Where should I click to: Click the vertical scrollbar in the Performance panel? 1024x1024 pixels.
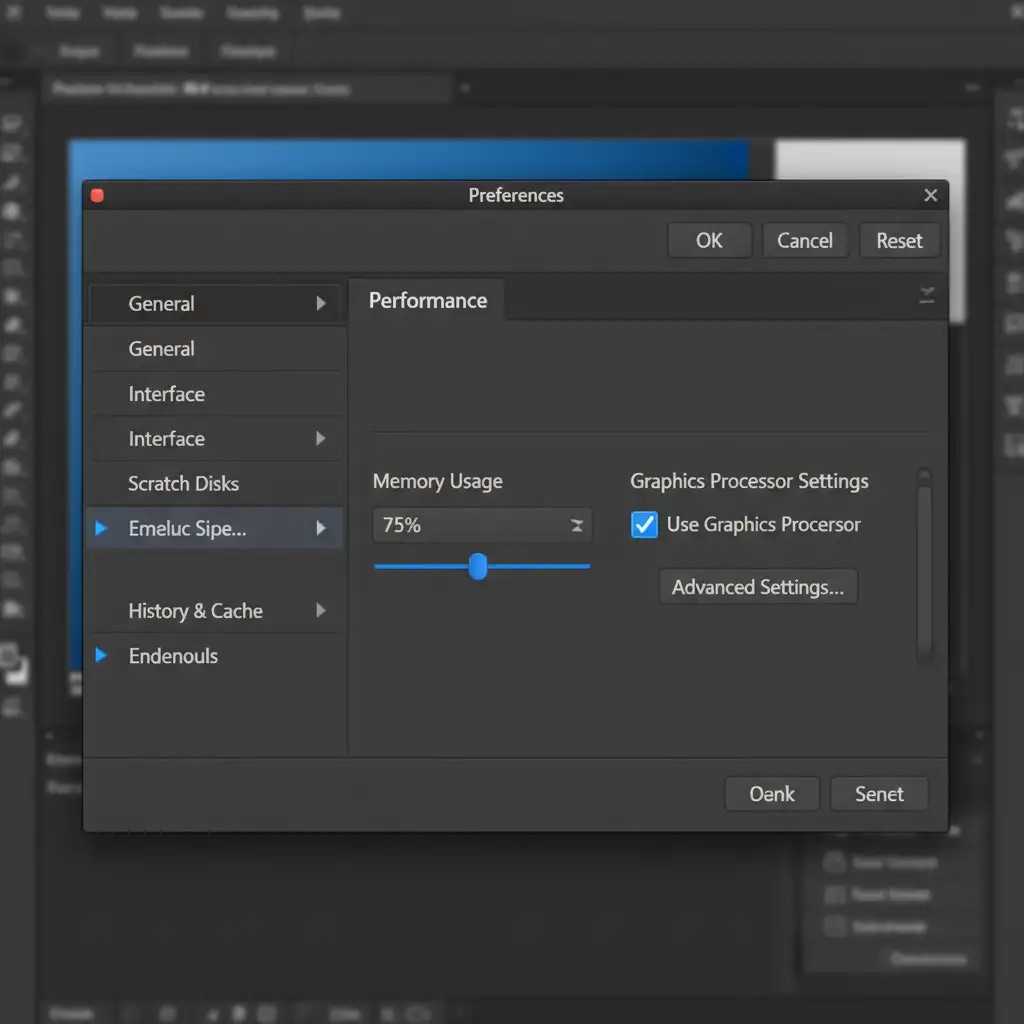(x=924, y=565)
